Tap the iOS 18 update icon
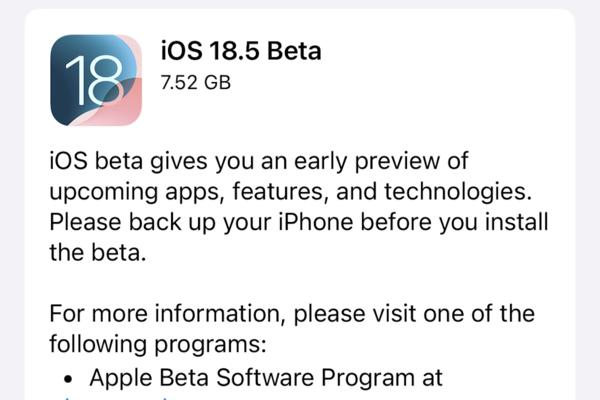The image size is (600, 400). 98,79
